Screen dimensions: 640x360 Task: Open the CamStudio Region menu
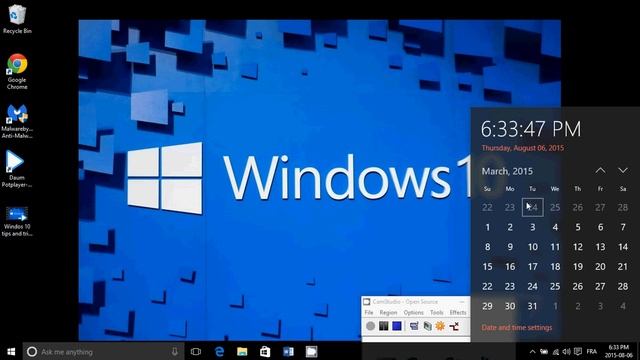388,312
